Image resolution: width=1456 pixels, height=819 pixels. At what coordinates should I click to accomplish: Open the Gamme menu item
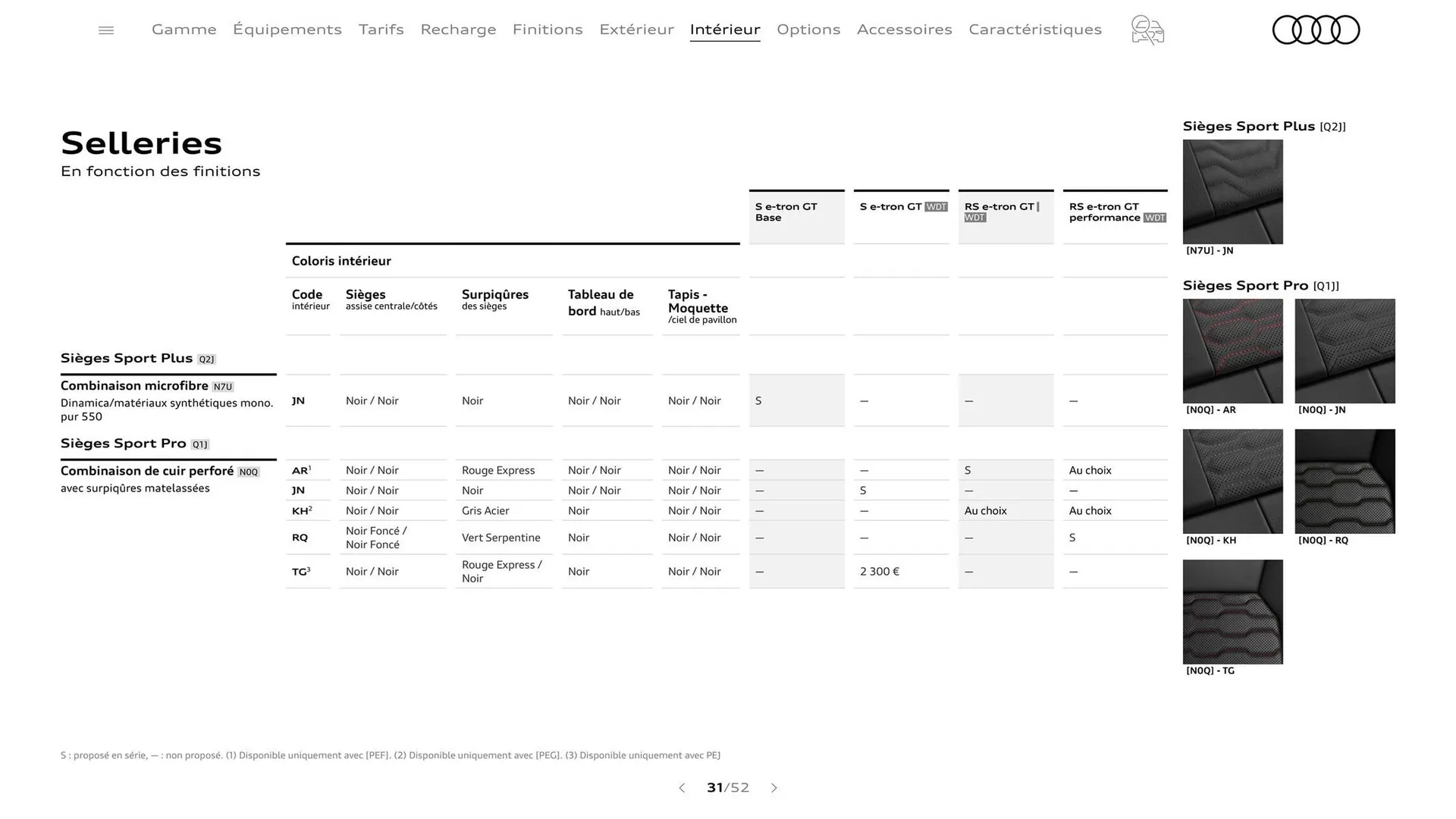184,30
